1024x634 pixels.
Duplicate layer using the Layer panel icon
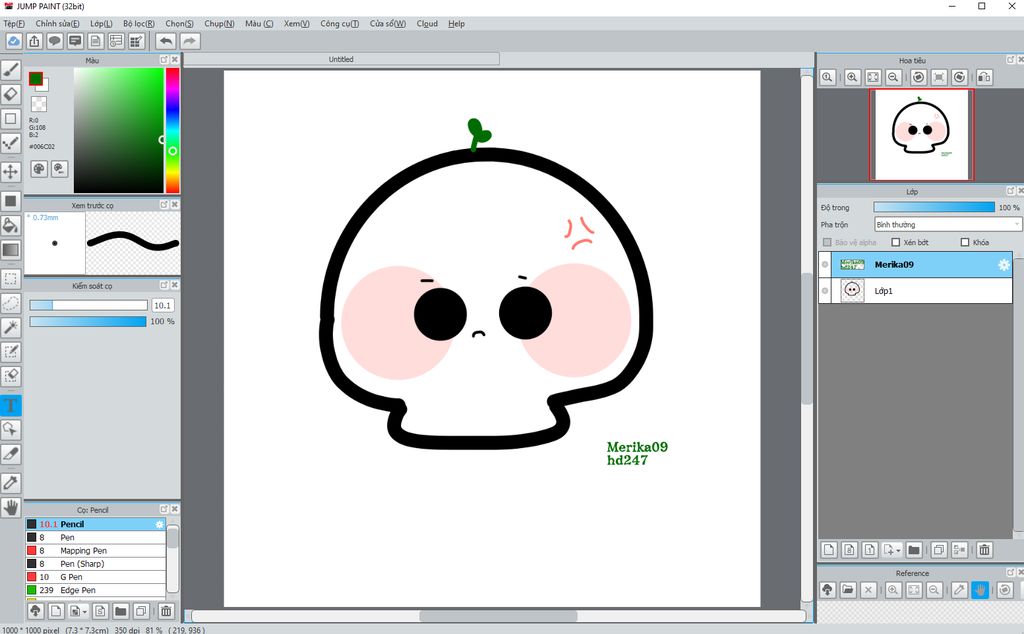pos(938,550)
